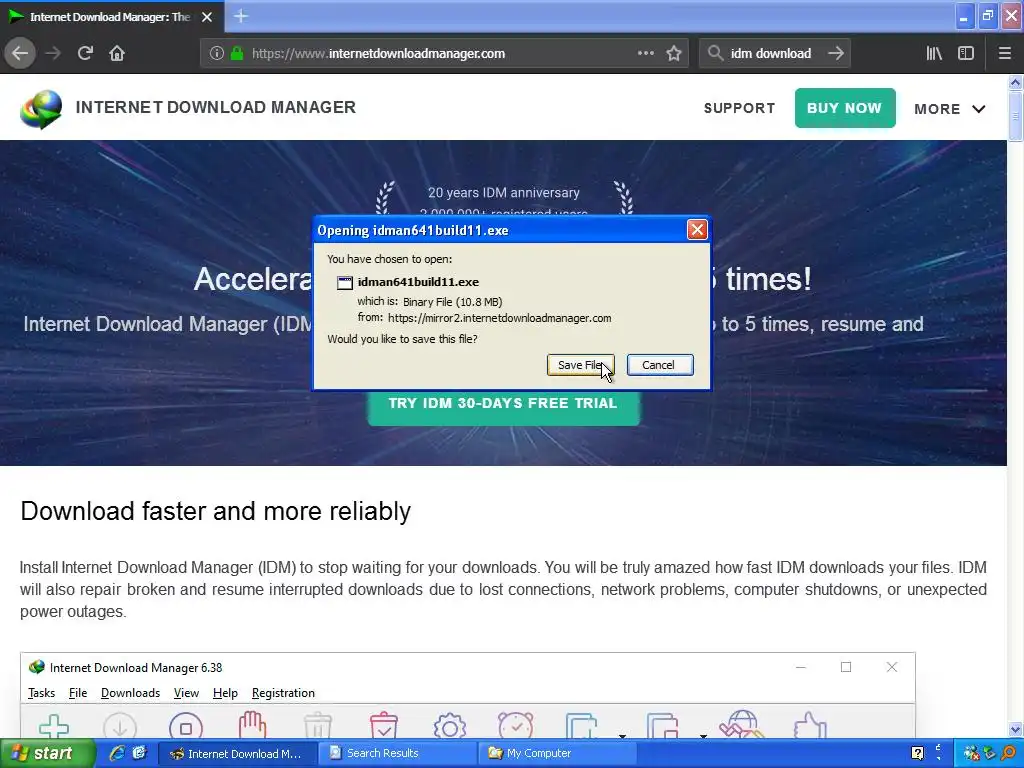The width and height of the screenshot is (1024, 768).
Task: Open the Library bookshelf icon
Action: [x=934, y=54]
